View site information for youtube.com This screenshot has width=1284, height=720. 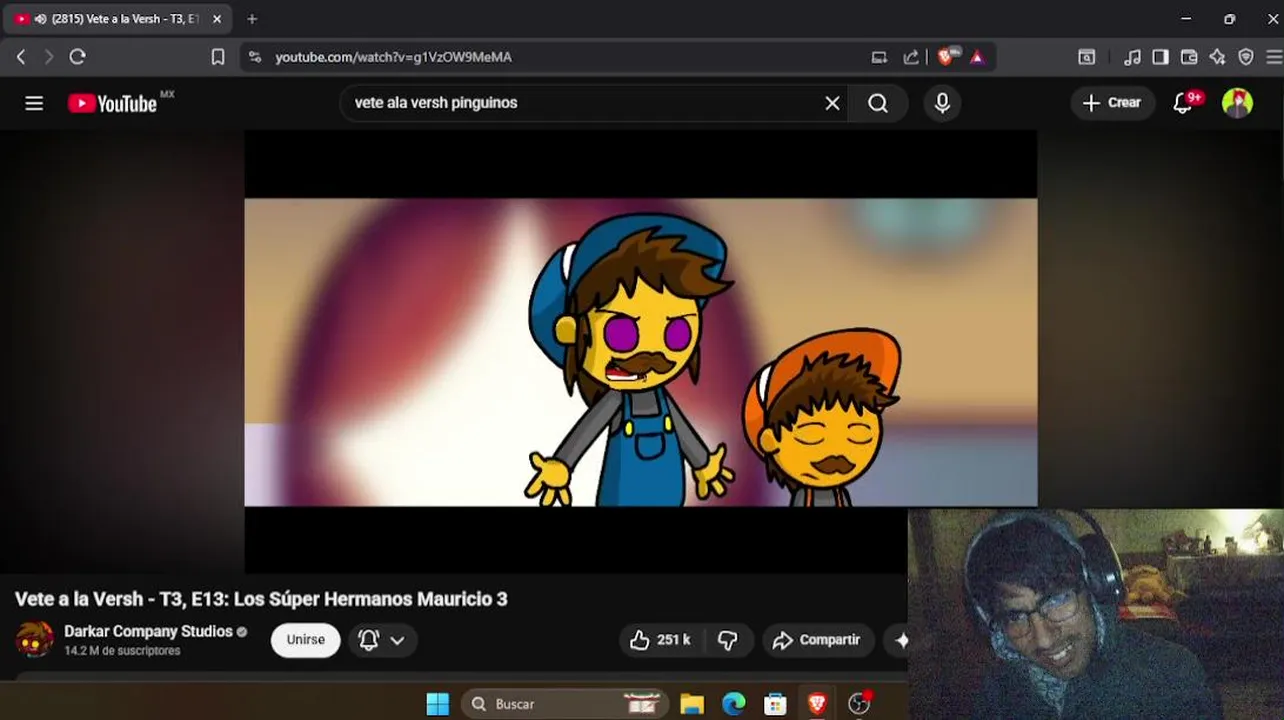(x=255, y=57)
